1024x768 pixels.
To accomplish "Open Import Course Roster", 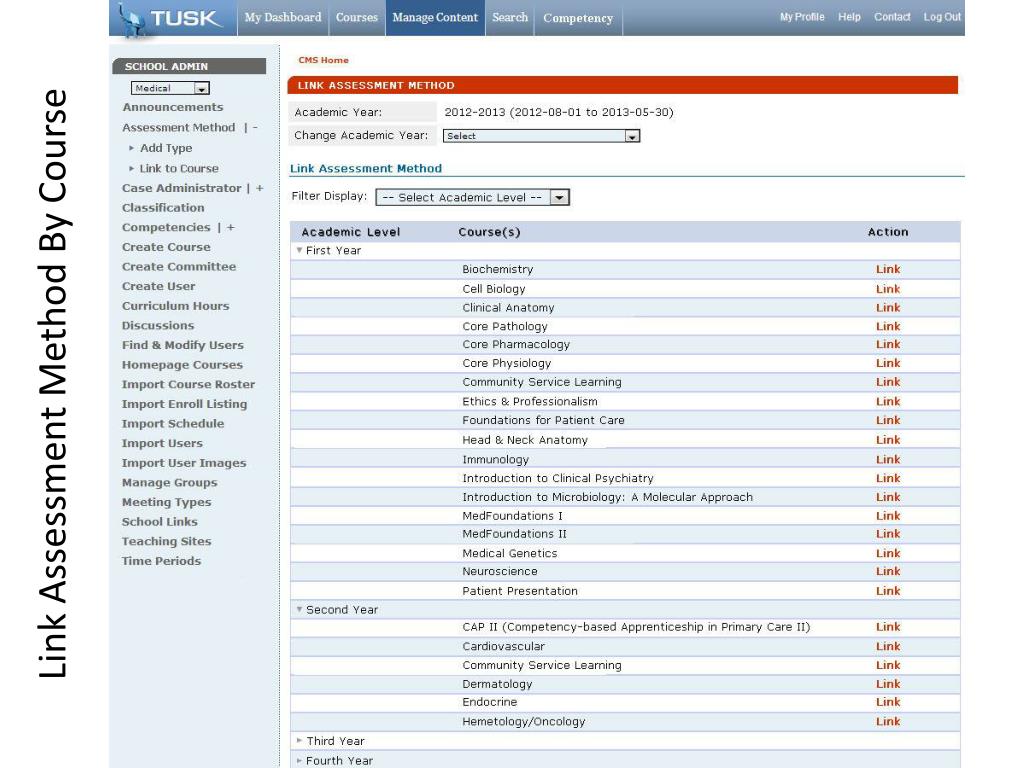I will point(188,384).
